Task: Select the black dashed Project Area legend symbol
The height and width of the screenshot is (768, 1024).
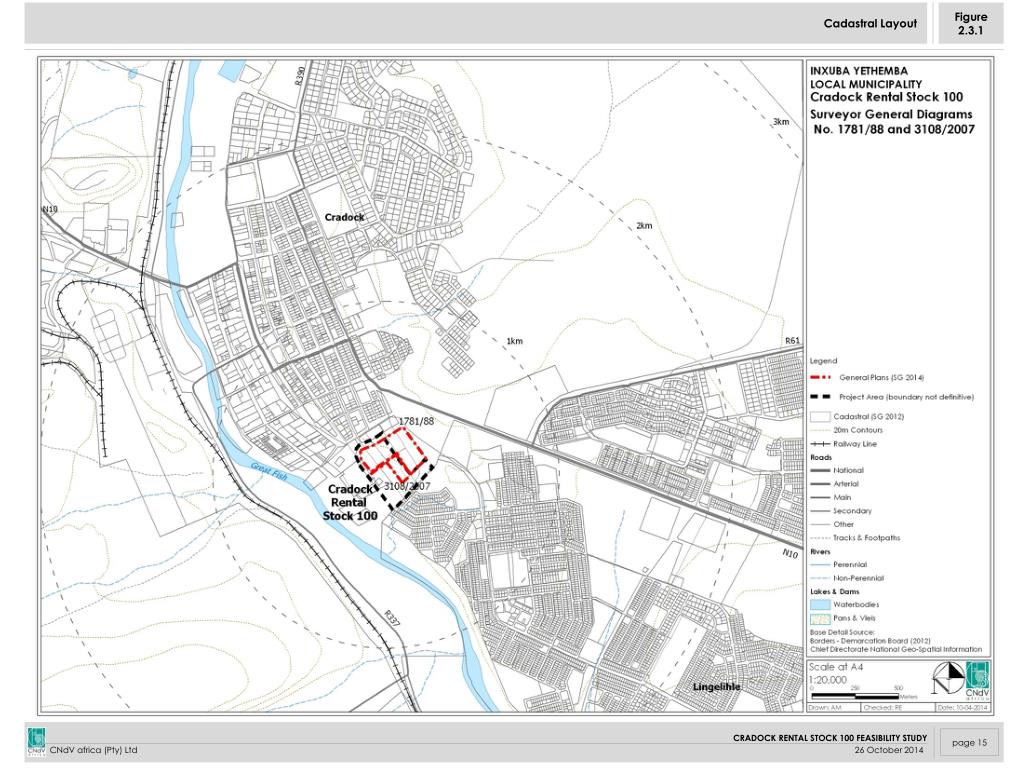Action: click(820, 397)
